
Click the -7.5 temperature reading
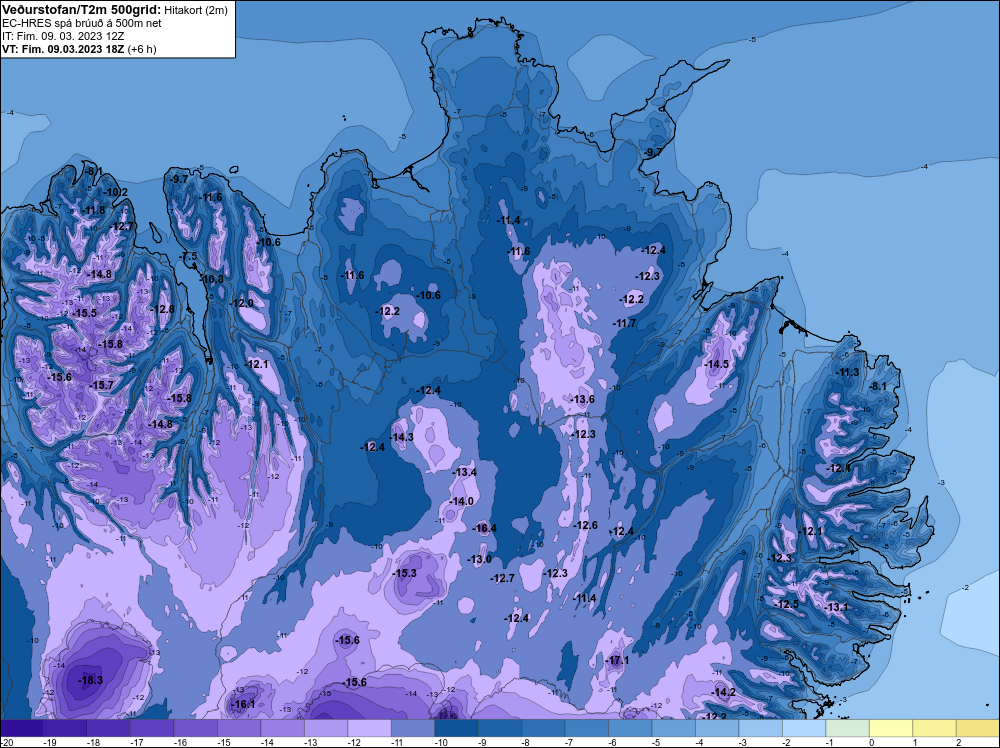pos(190,256)
